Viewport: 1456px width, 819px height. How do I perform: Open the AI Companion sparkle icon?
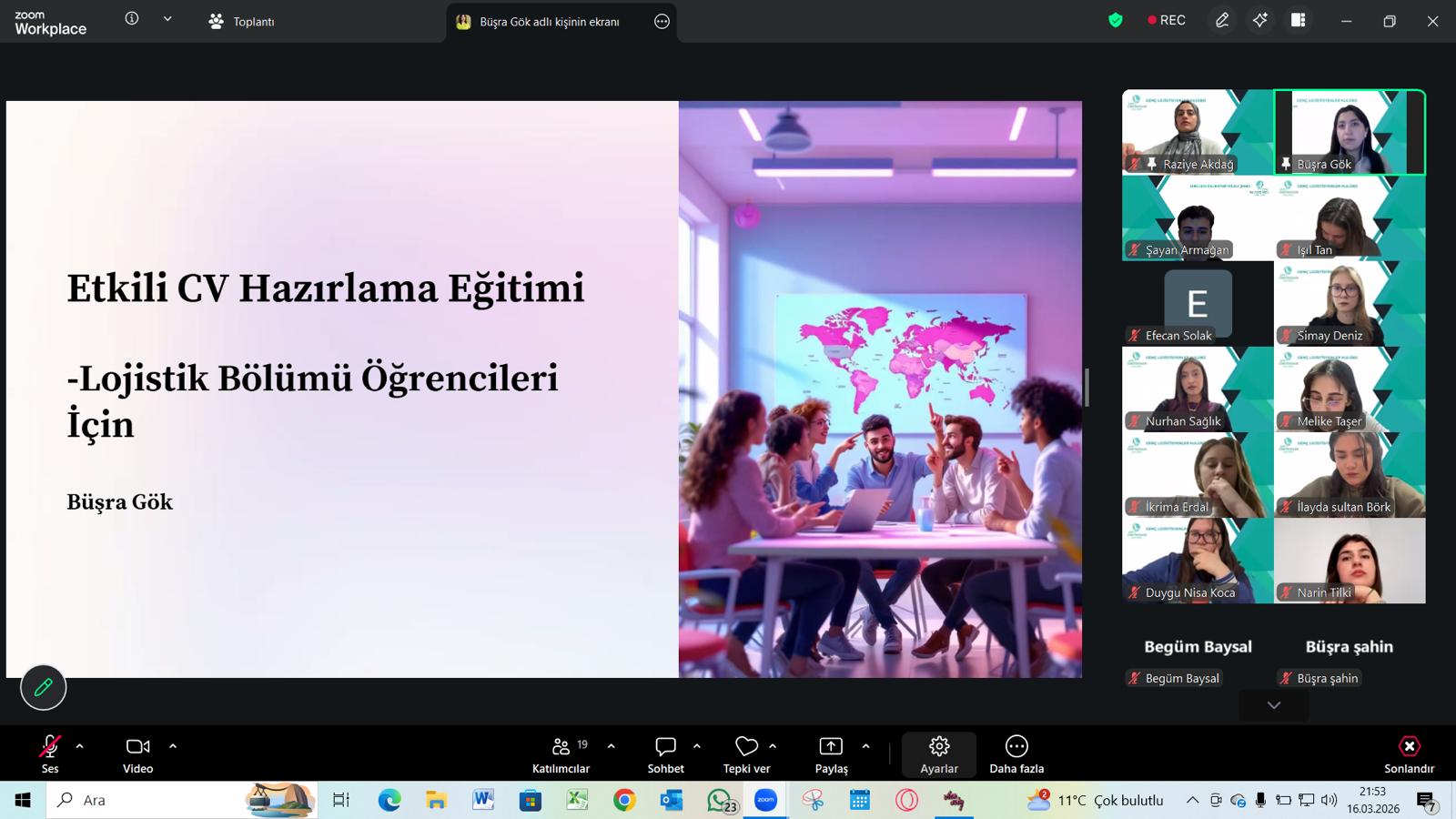coord(1260,21)
